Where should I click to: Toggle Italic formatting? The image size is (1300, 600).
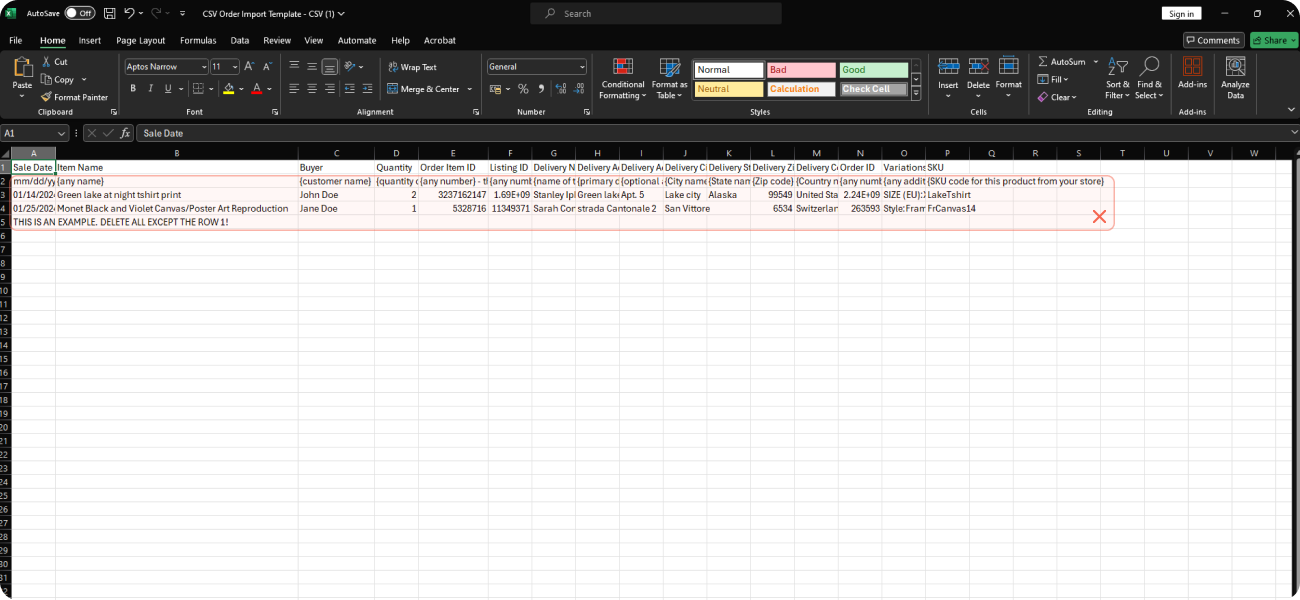click(x=151, y=89)
